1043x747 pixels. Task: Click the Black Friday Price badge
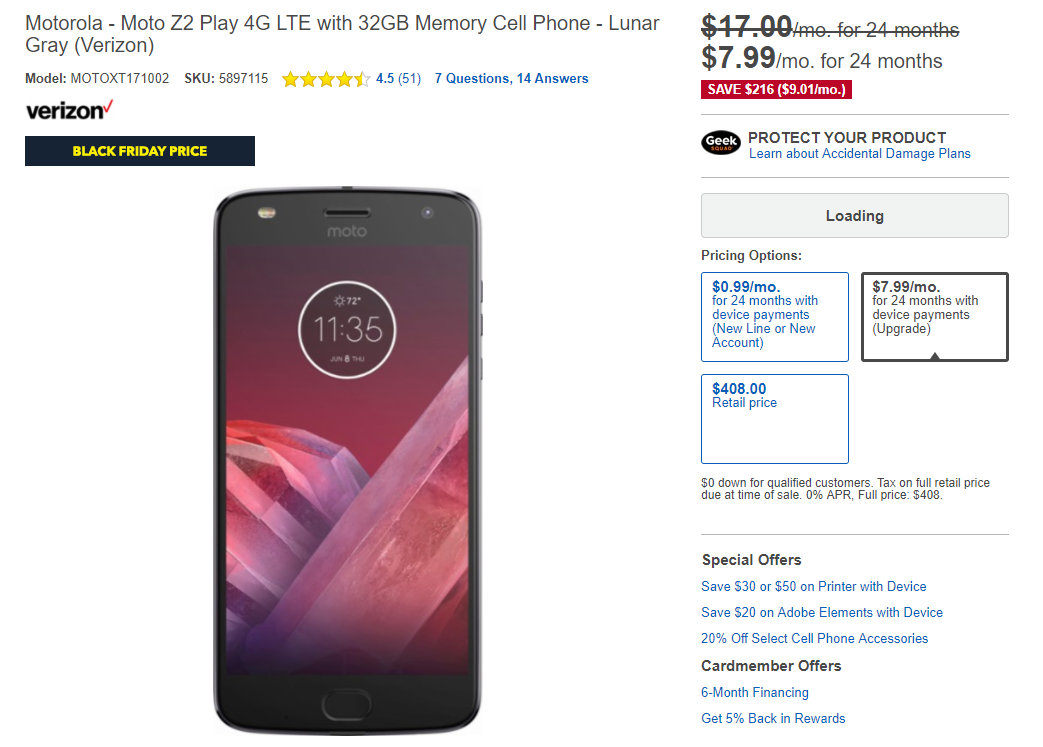140,151
